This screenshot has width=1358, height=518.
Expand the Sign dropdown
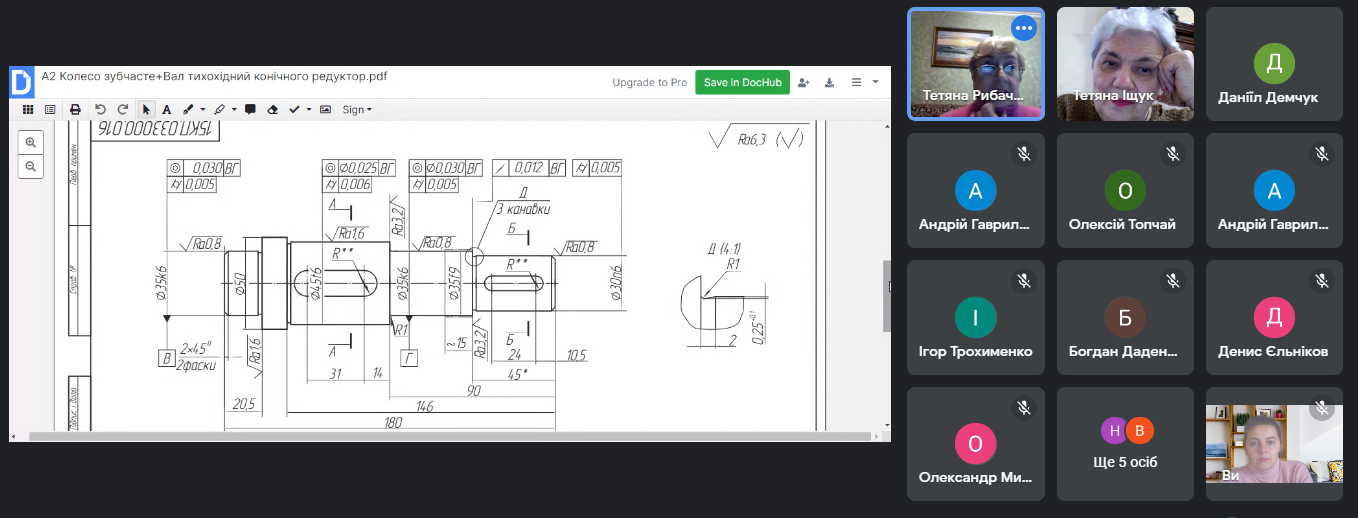click(x=357, y=109)
